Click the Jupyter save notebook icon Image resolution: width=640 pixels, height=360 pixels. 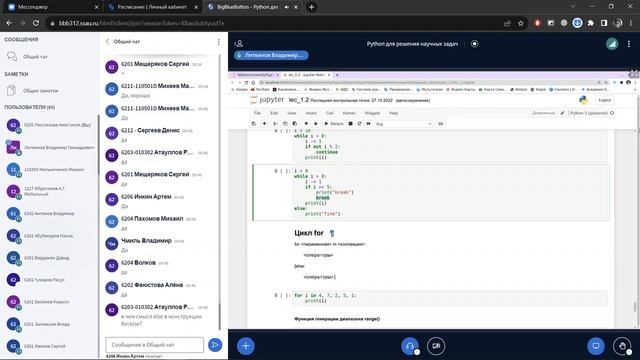point(253,124)
